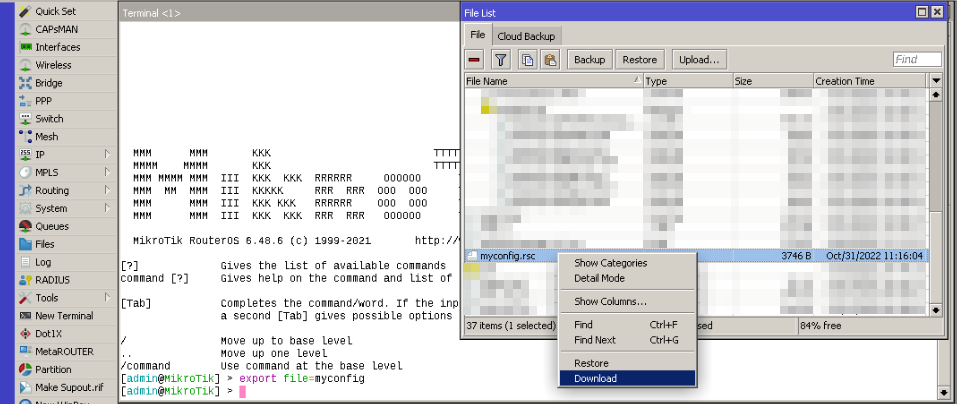Sort by the File Name column header
Screen dimensions: 957x404
[554, 81]
